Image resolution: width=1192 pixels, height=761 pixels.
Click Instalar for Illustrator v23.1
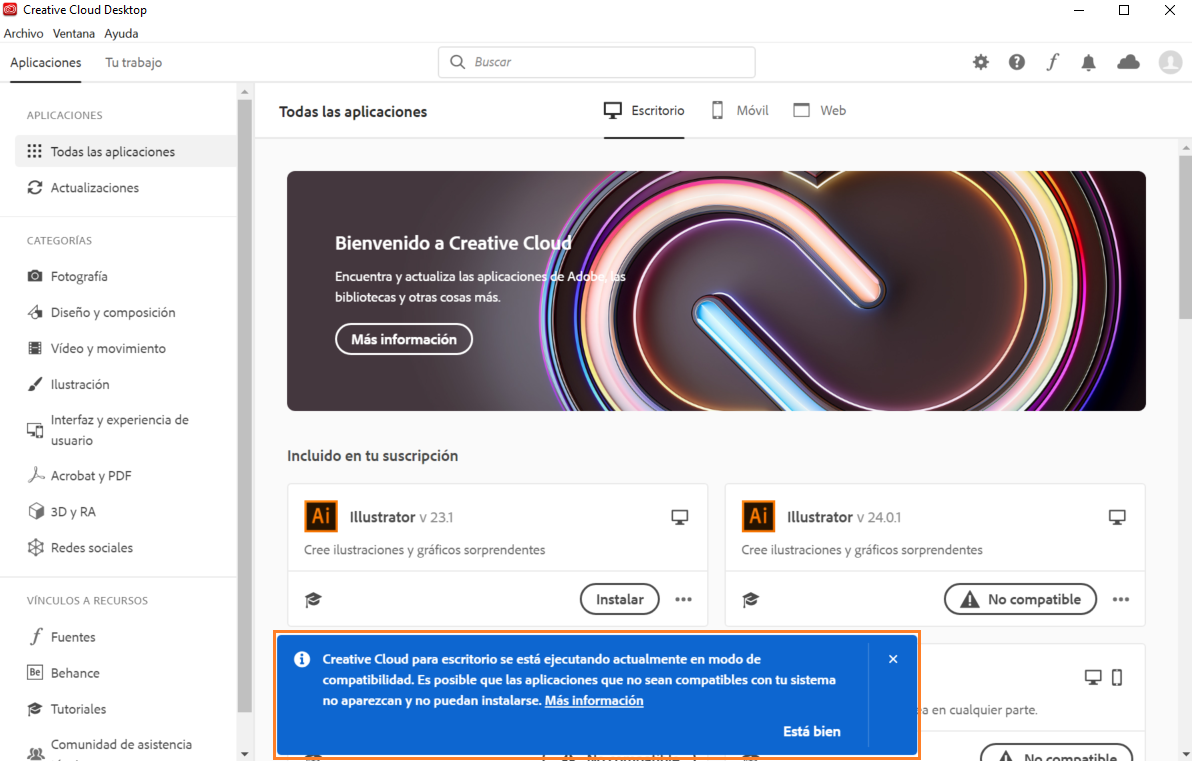(x=619, y=599)
